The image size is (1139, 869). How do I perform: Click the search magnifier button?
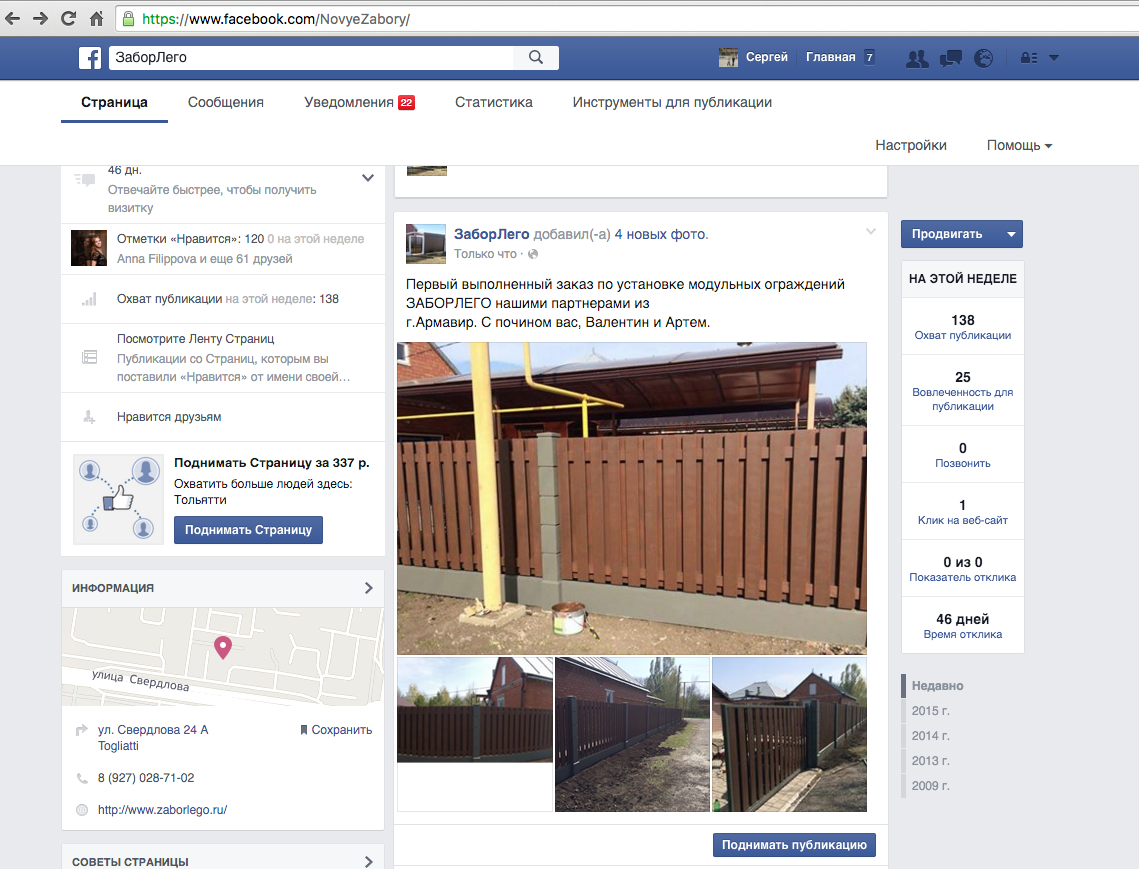click(536, 58)
